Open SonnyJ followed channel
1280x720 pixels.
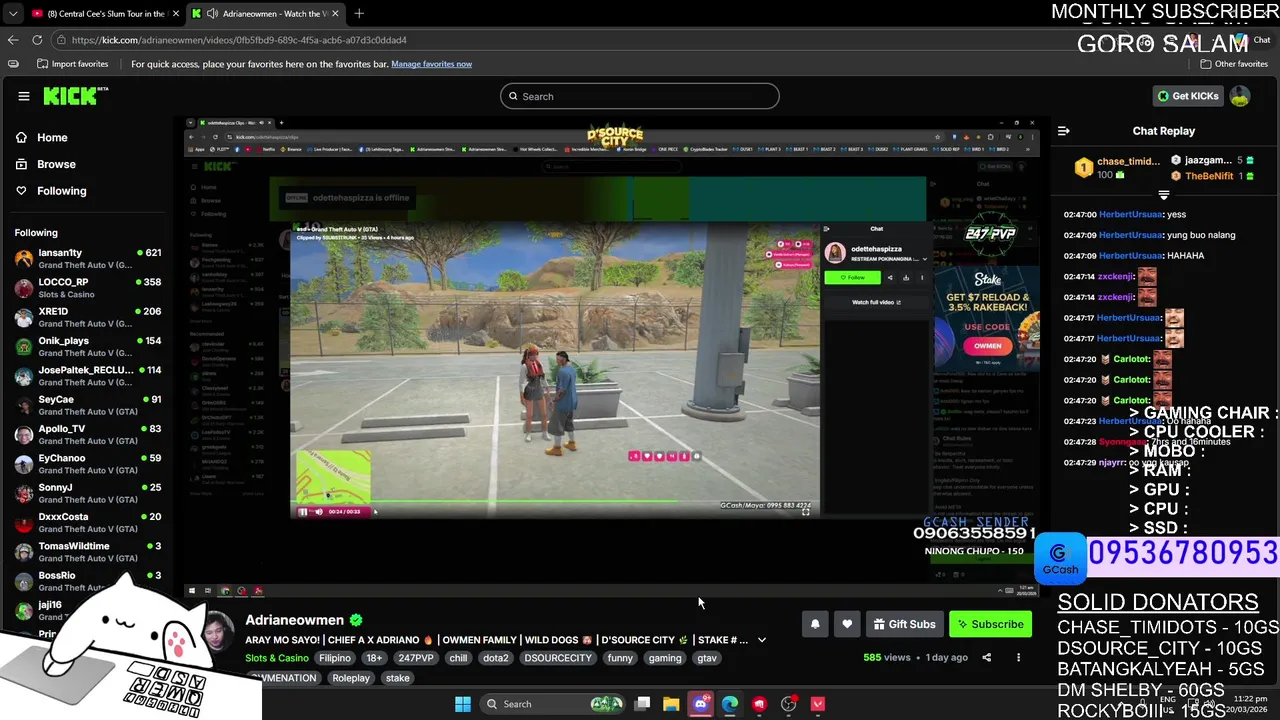click(88, 493)
